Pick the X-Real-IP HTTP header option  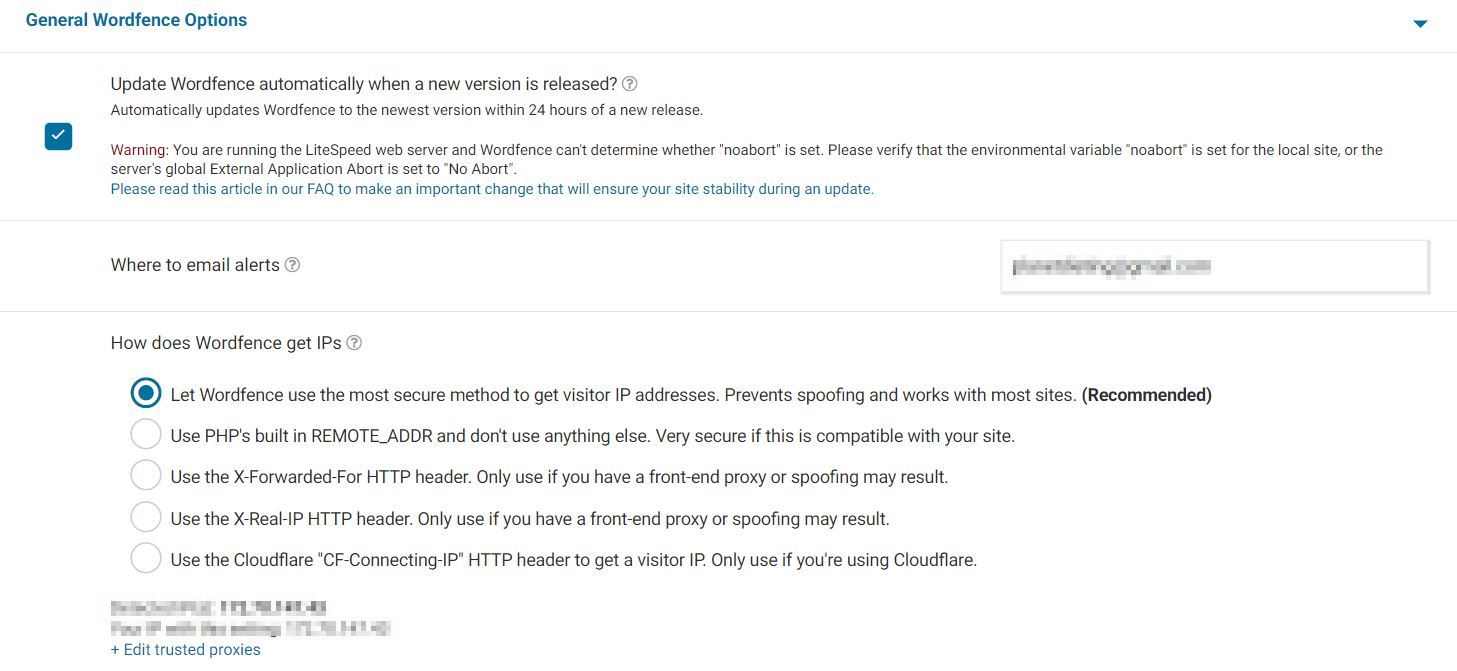coord(146,518)
